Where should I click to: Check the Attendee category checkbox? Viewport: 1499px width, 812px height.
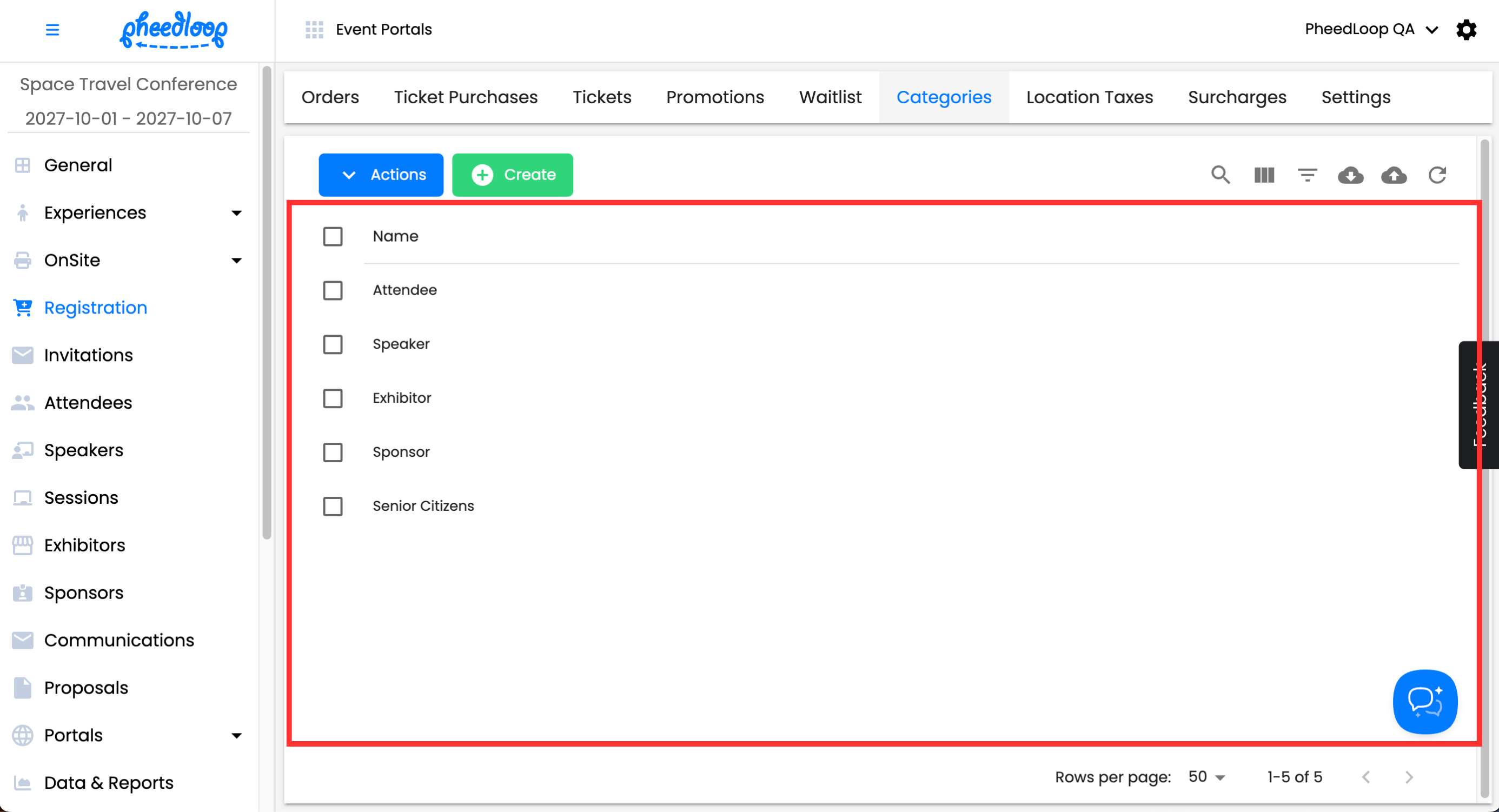coord(332,290)
